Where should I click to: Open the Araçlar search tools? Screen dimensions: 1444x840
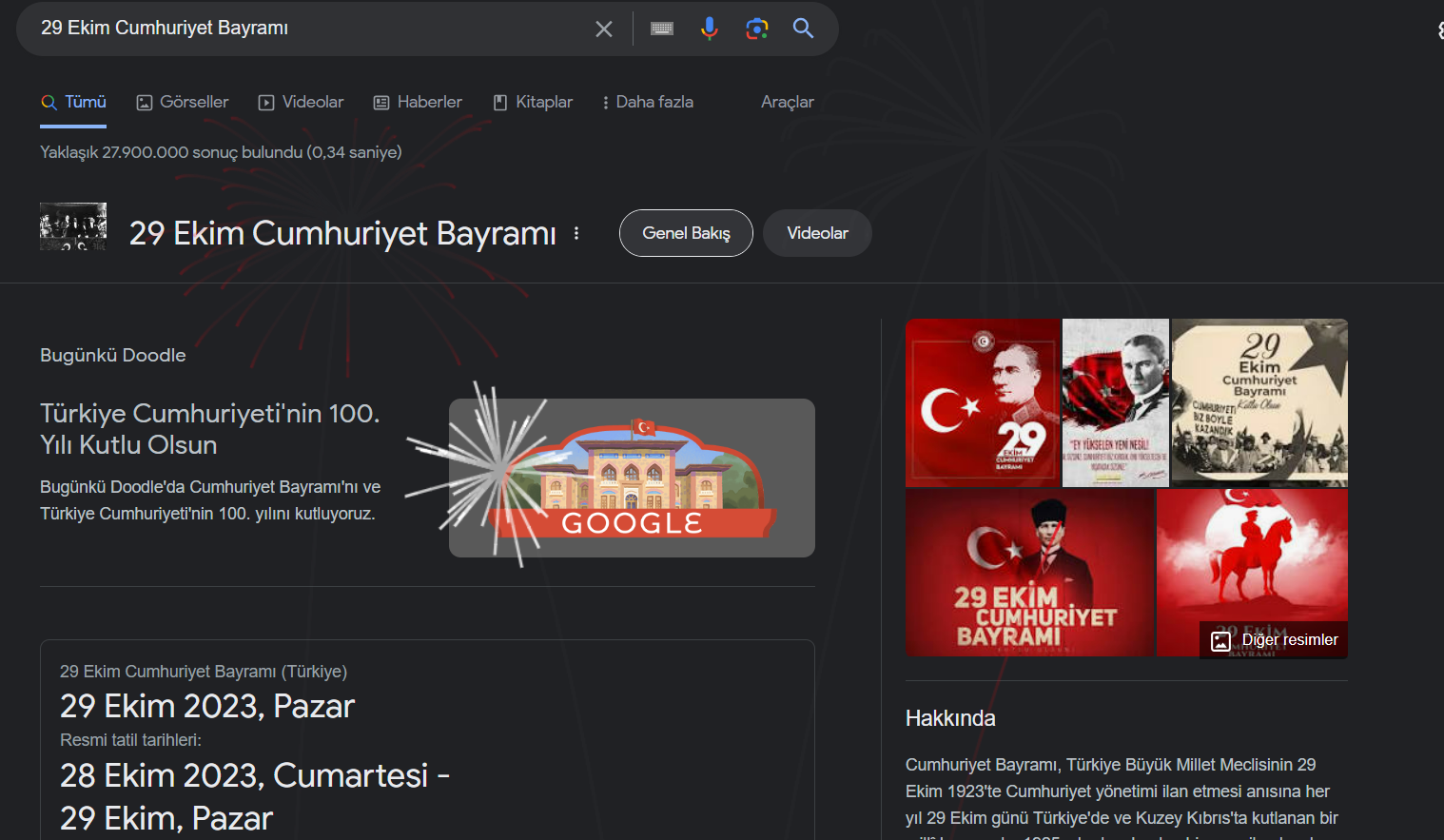tap(788, 102)
